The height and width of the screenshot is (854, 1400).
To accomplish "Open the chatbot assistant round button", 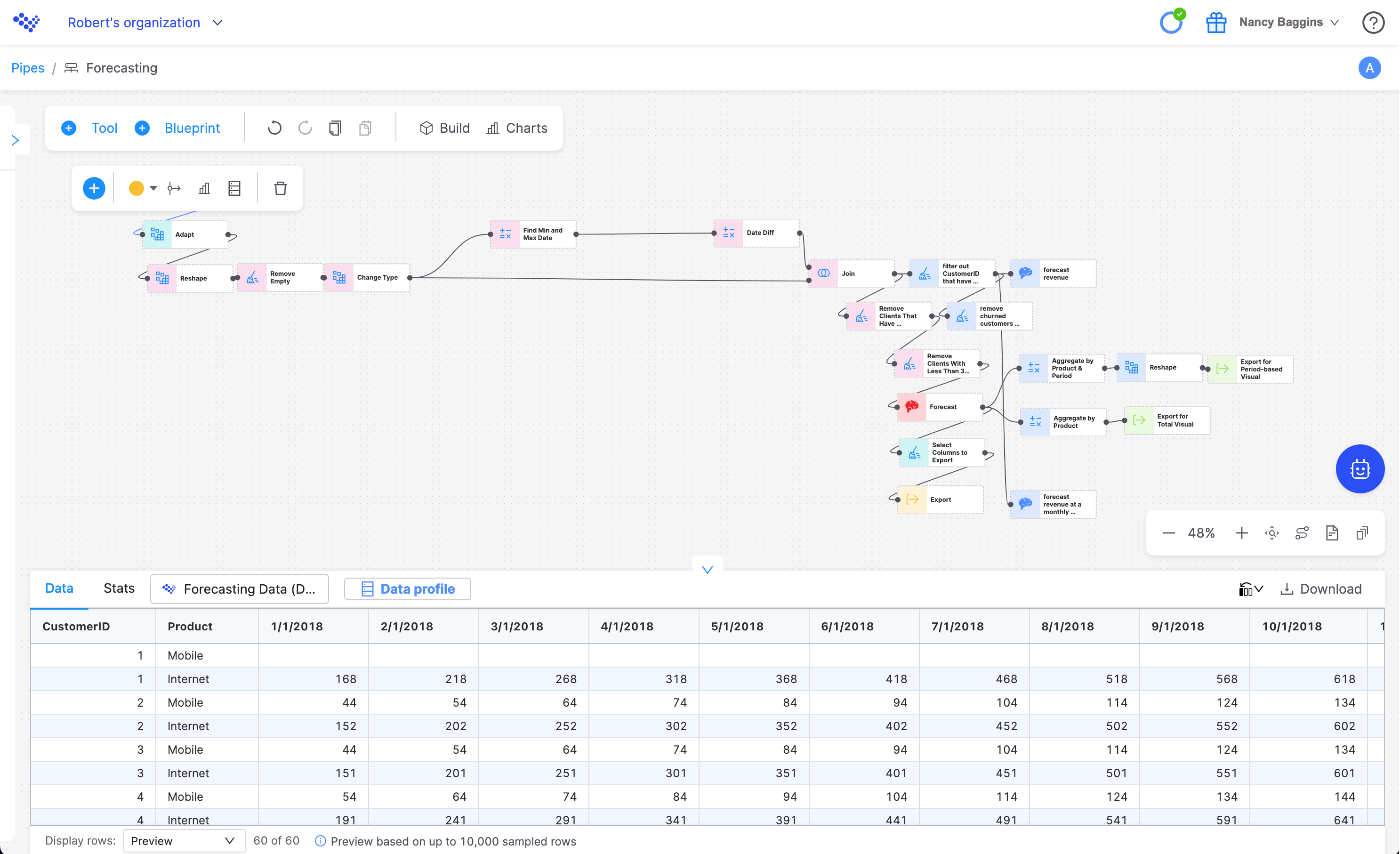I will click(x=1360, y=469).
